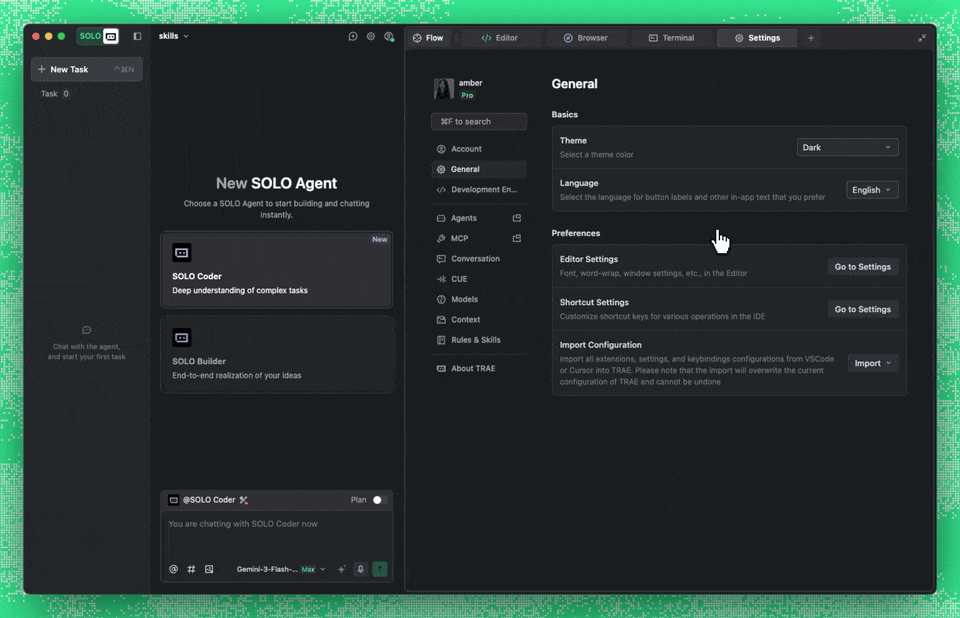The width and height of the screenshot is (960, 618).
Task: Insert an @ mention in chat
Action: [x=173, y=569]
